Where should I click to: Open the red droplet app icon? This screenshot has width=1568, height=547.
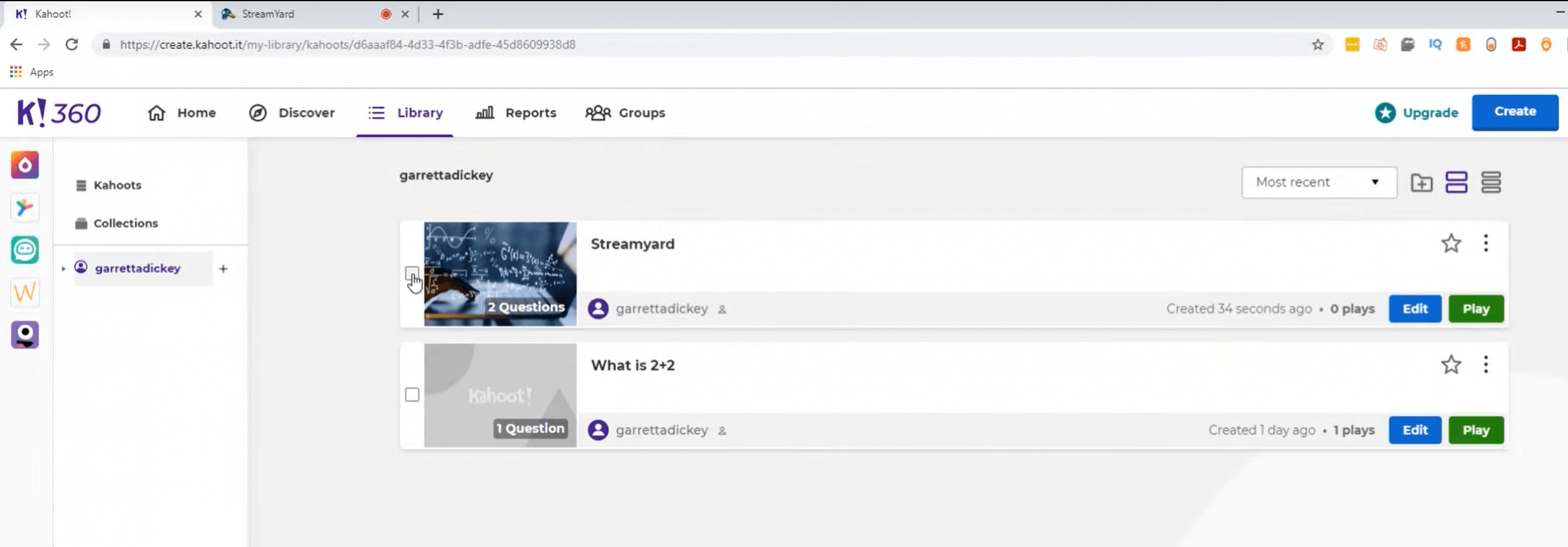(x=25, y=165)
